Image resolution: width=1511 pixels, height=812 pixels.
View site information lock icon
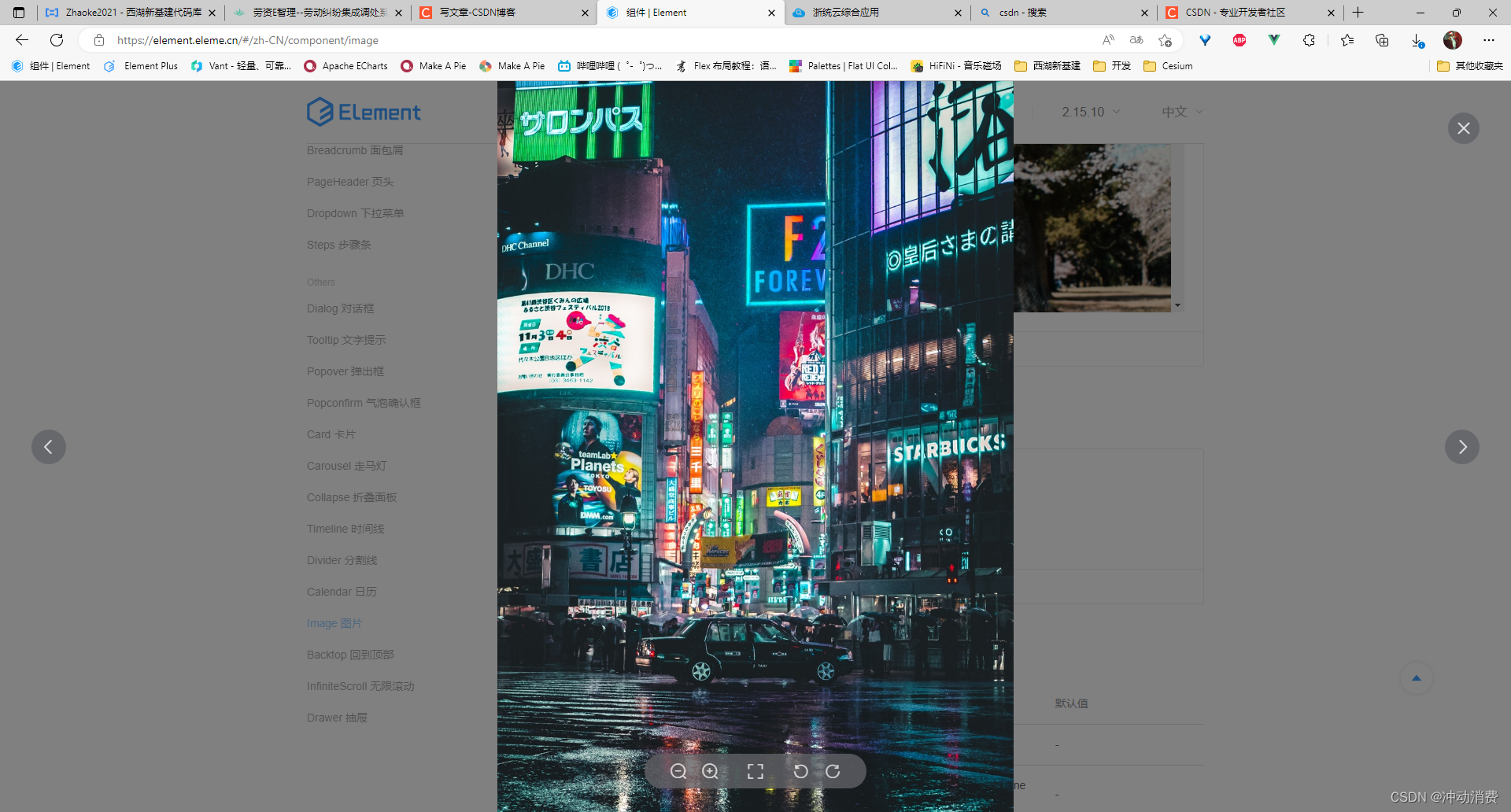pyautogui.click(x=99, y=40)
